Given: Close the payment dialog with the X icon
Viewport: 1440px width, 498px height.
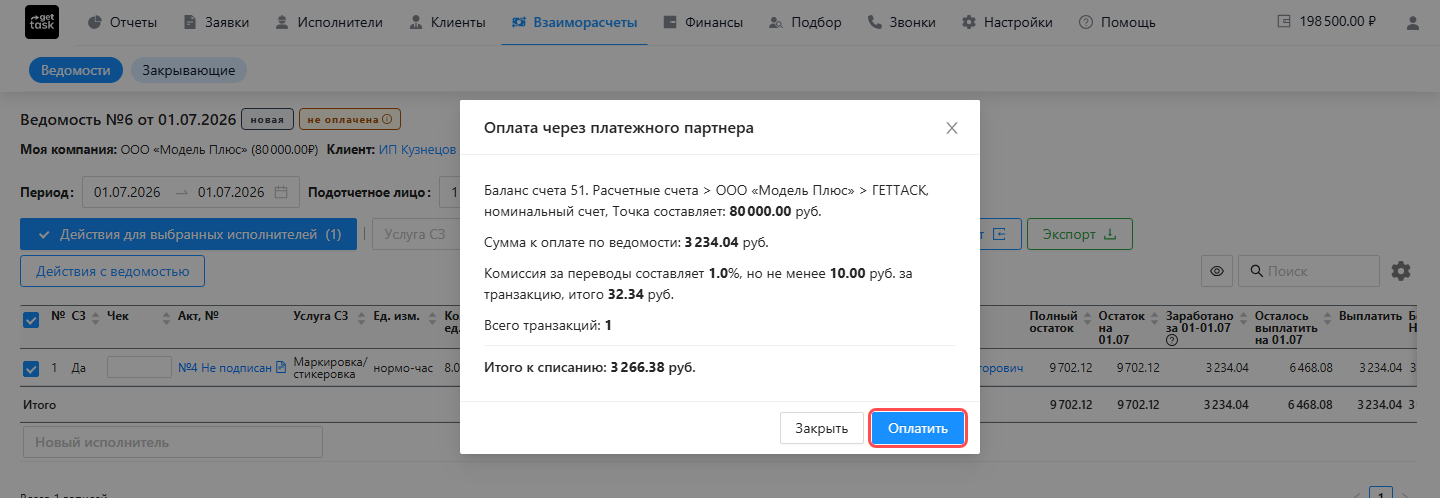Looking at the screenshot, I should pos(952,128).
